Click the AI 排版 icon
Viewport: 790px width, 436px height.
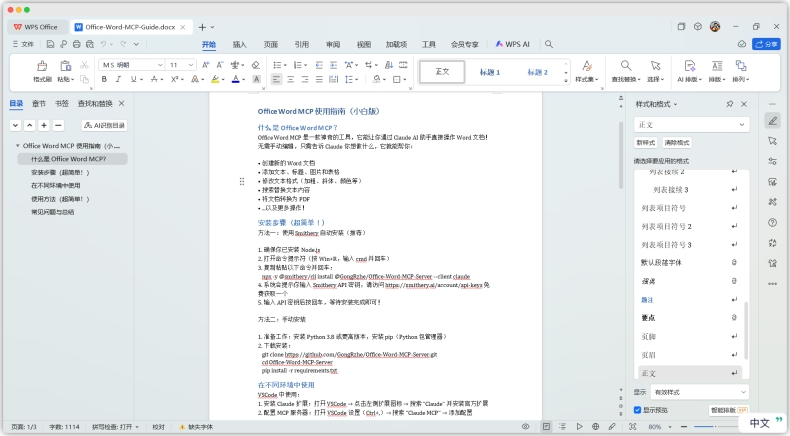click(x=690, y=66)
